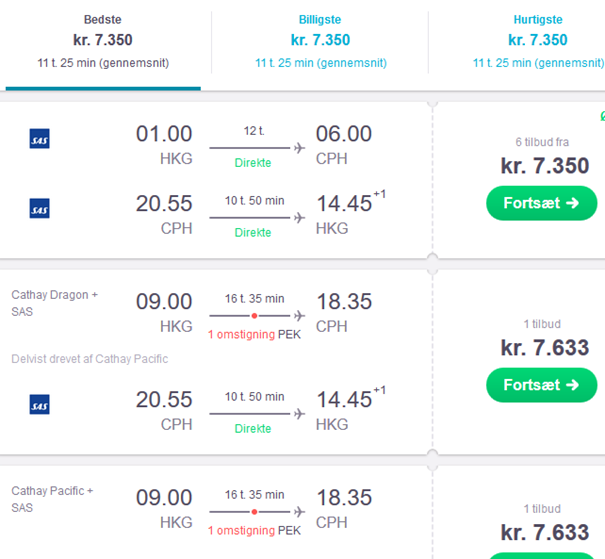Open the 1 omstigning PEK details for Cathay Dragon
Viewport: 605px width, 559px height.
tap(254, 334)
